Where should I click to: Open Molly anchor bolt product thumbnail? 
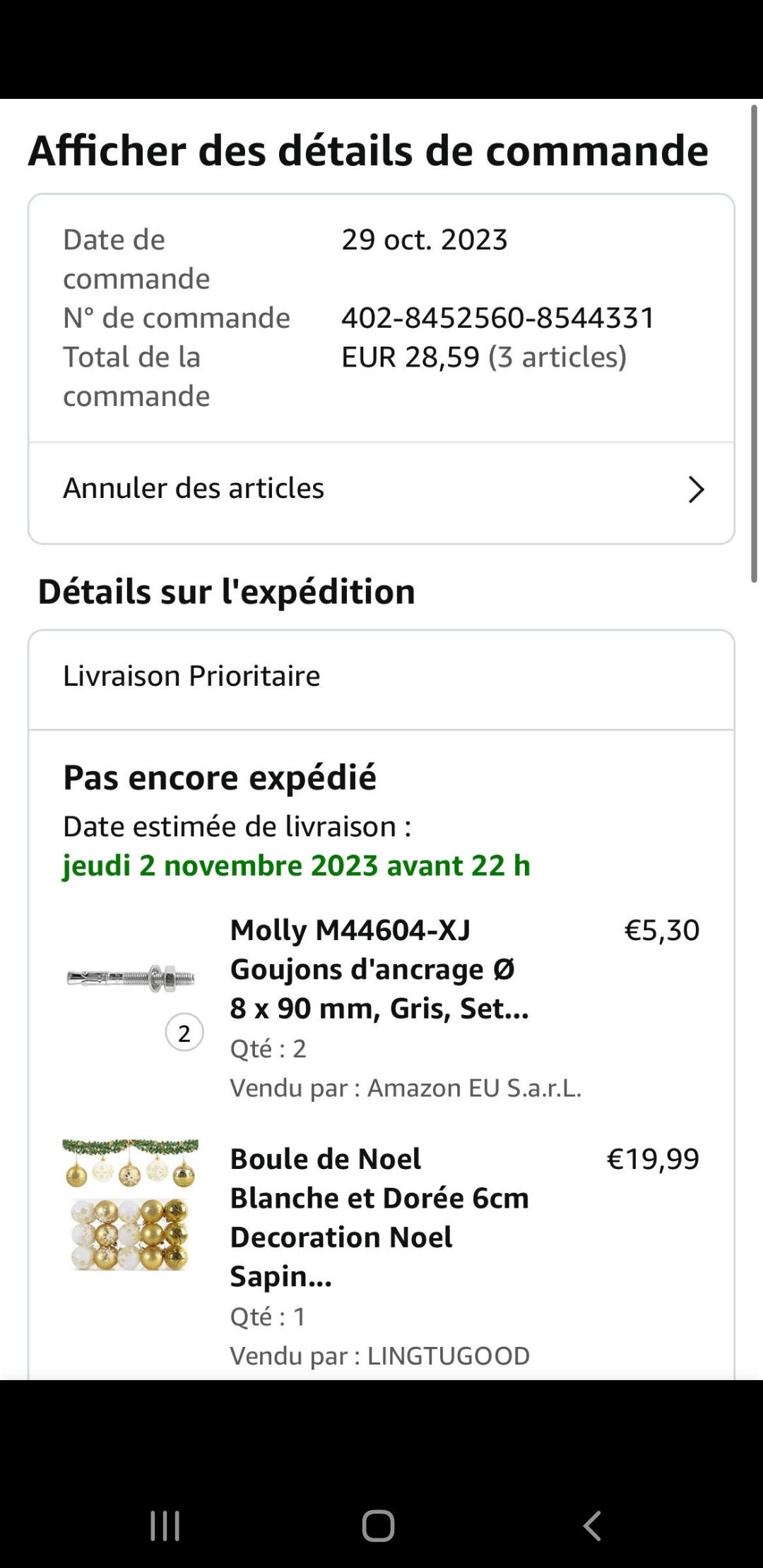131,978
